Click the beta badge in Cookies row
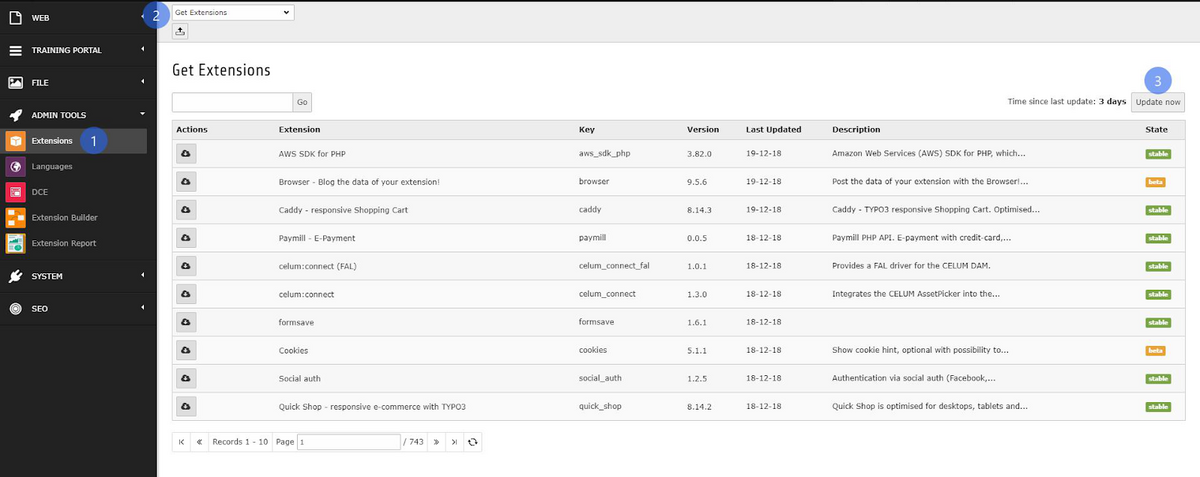This screenshot has height=477, width=1200. pyautogui.click(x=1156, y=351)
